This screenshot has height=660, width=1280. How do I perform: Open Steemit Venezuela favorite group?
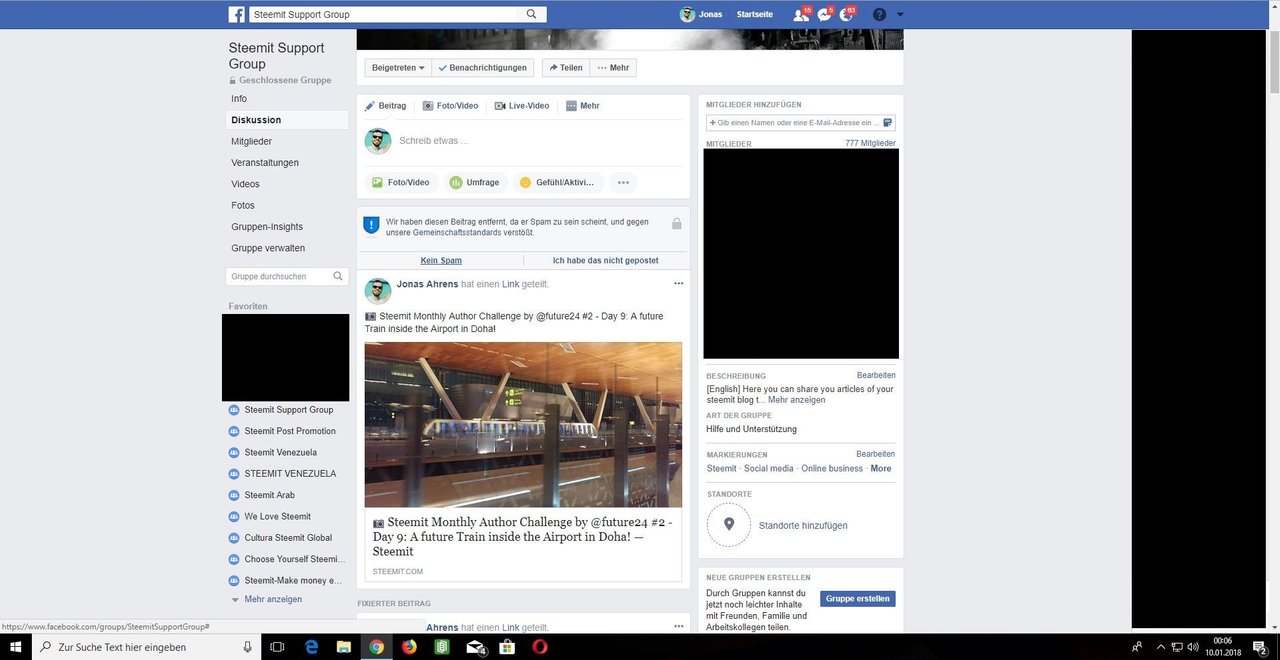tap(280, 453)
